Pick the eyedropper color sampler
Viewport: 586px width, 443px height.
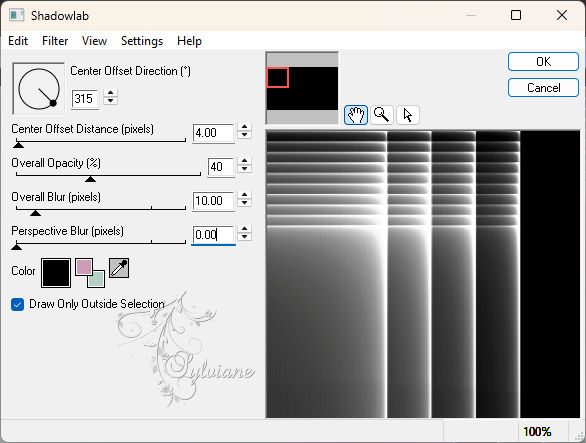point(119,268)
